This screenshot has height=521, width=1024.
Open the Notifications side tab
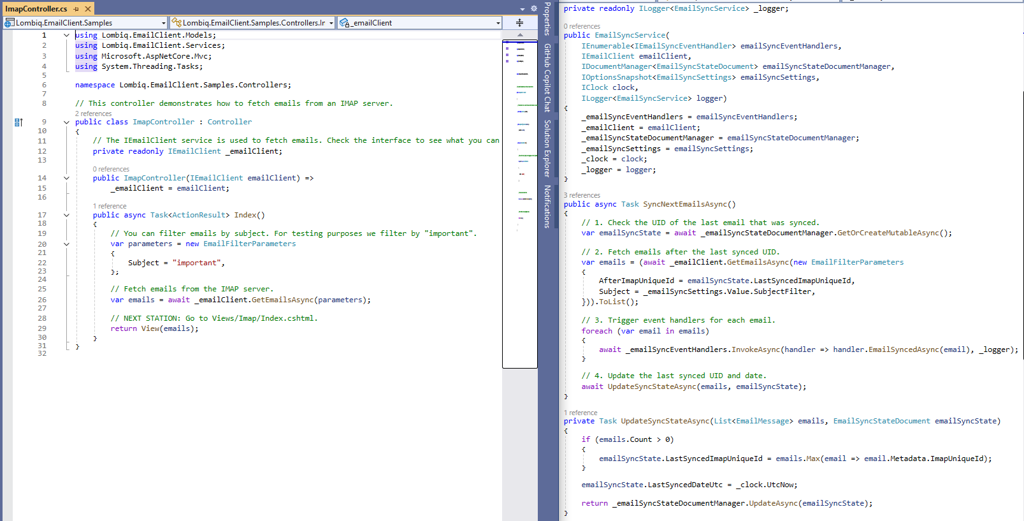pyautogui.click(x=547, y=206)
